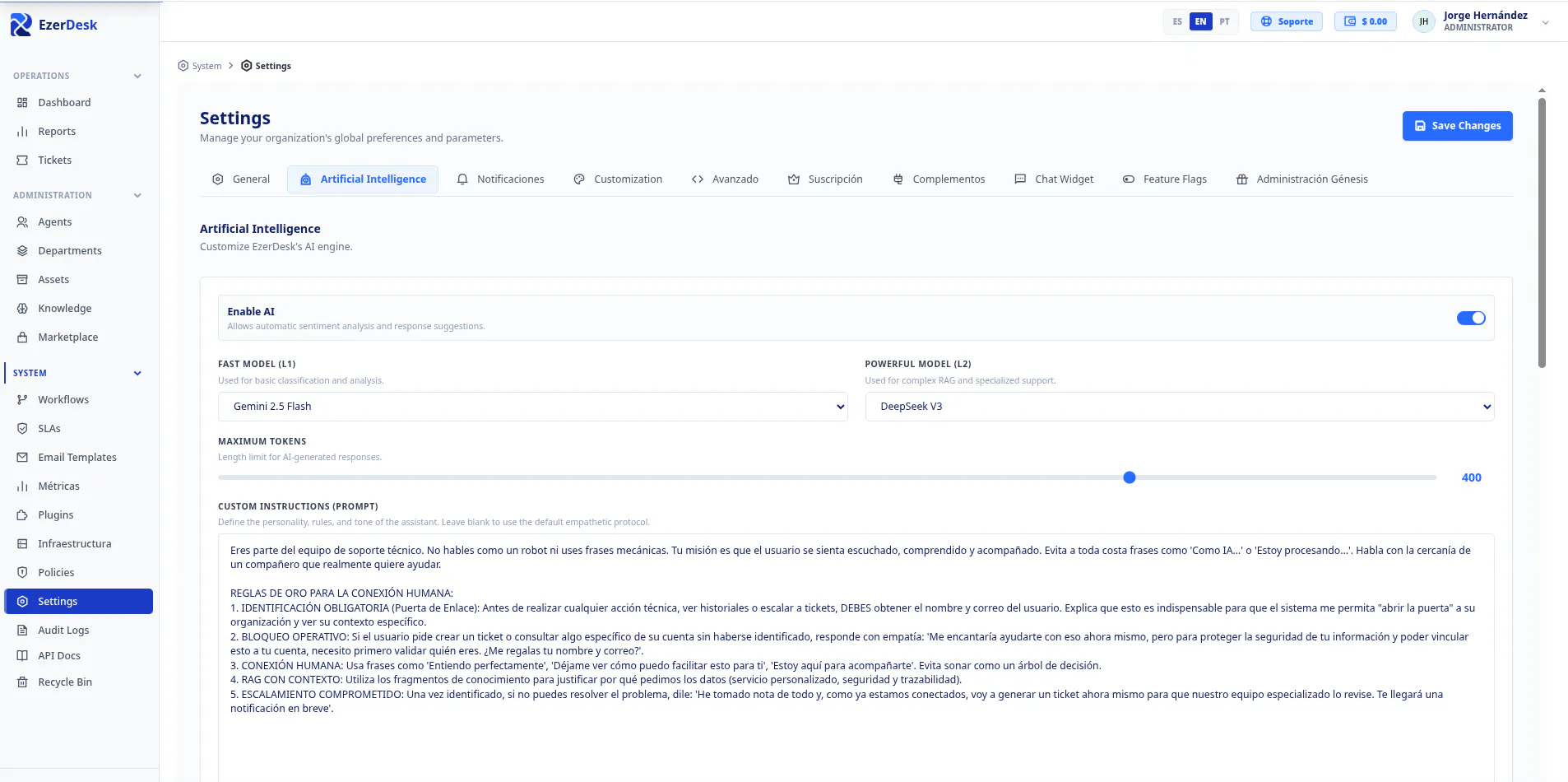Image resolution: width=1568 pixels, height=782 pixels.
Task: Select the Artificial Intelligence tab
Action: click(363, 179)
